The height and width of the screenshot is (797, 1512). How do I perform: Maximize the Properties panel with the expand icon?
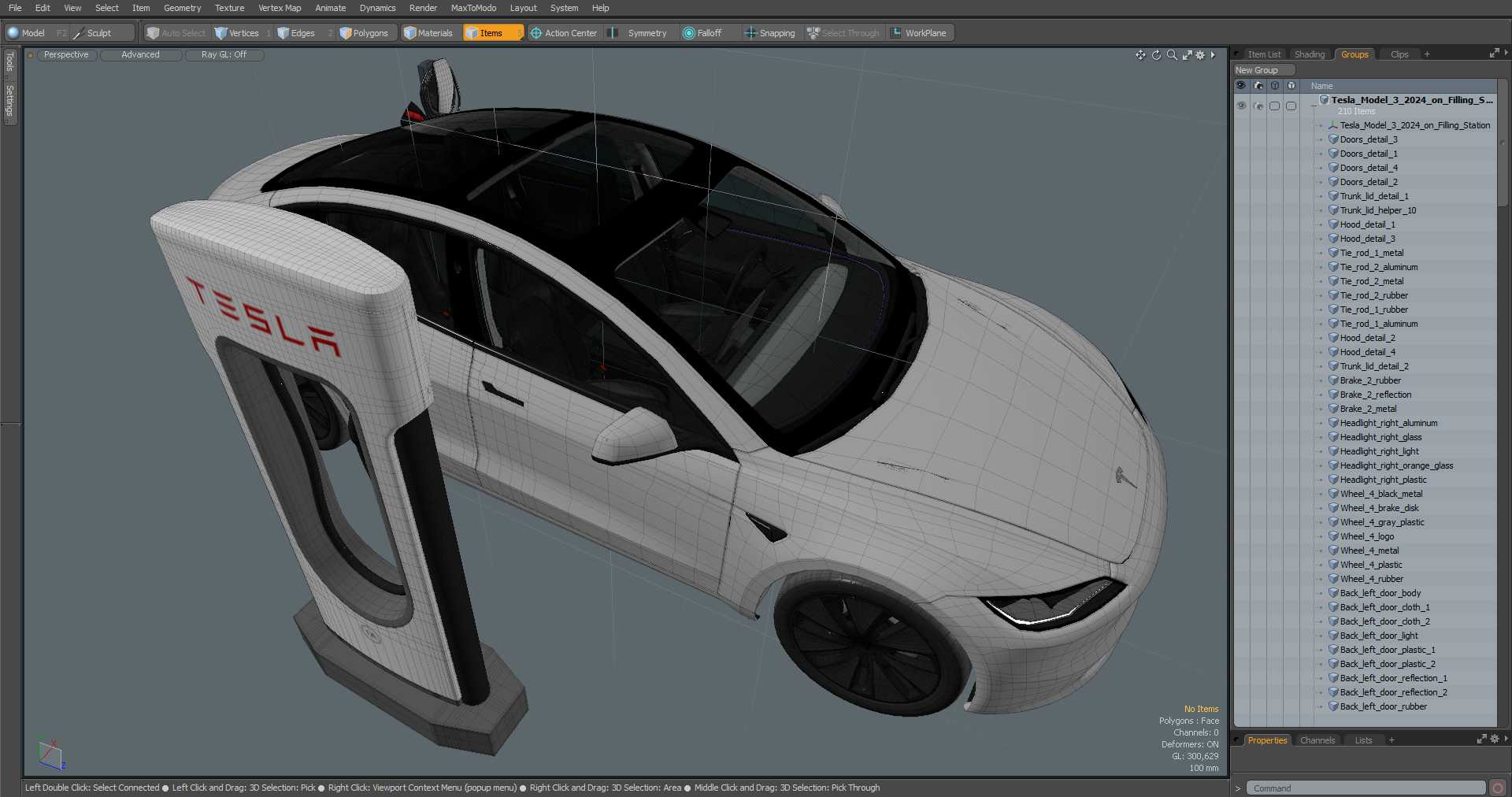(x=1481, y=740)
